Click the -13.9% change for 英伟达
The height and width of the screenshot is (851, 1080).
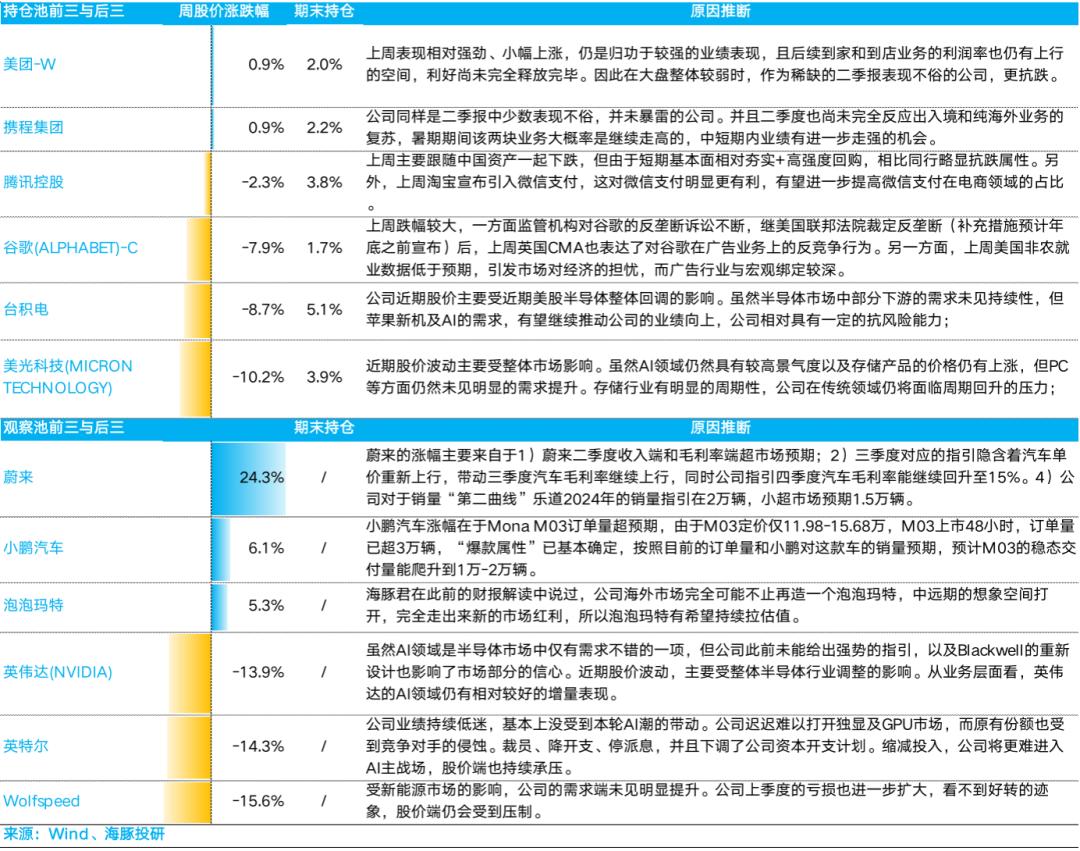pyautogui.click(x=258, y=672)
